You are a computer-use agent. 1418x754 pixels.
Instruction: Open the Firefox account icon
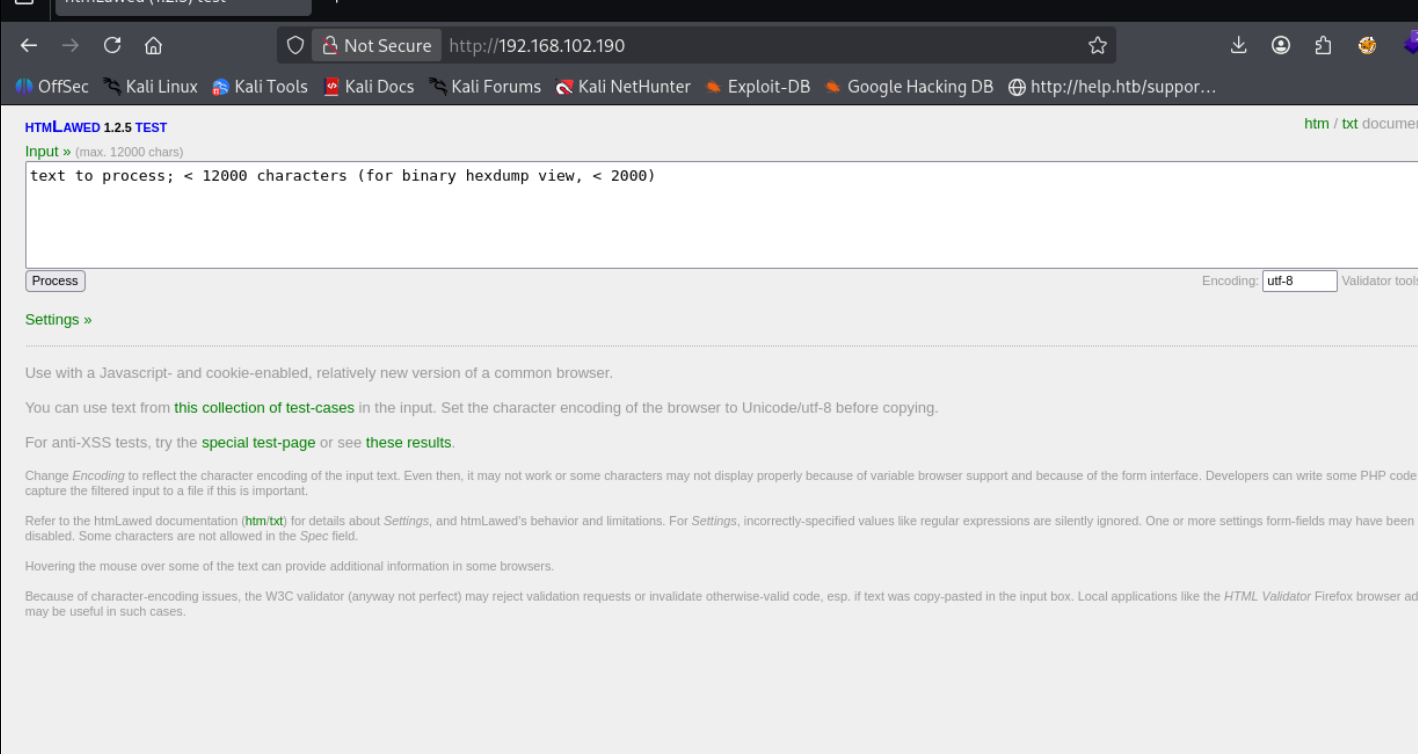coord(1280,45)
